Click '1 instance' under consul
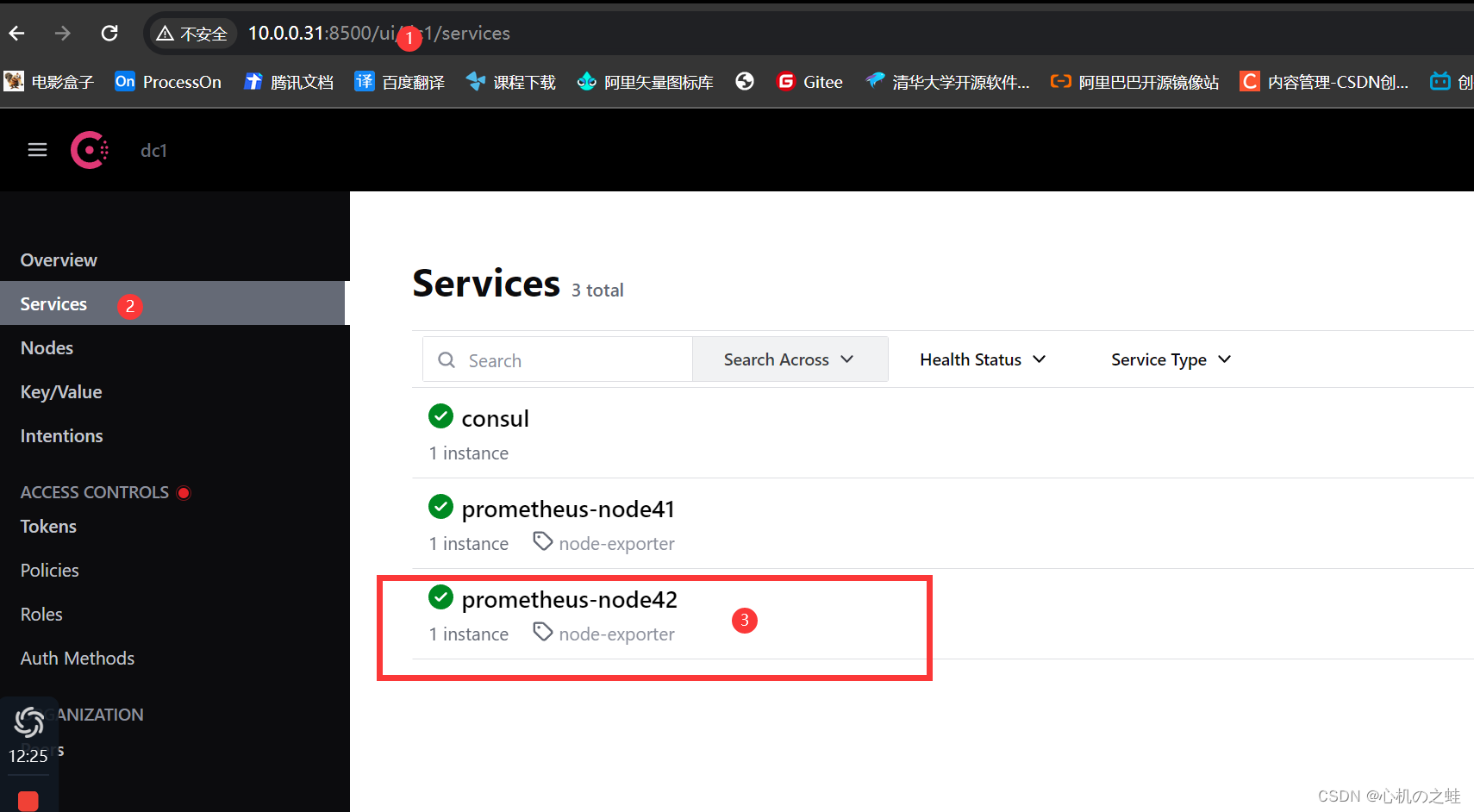 469,453
